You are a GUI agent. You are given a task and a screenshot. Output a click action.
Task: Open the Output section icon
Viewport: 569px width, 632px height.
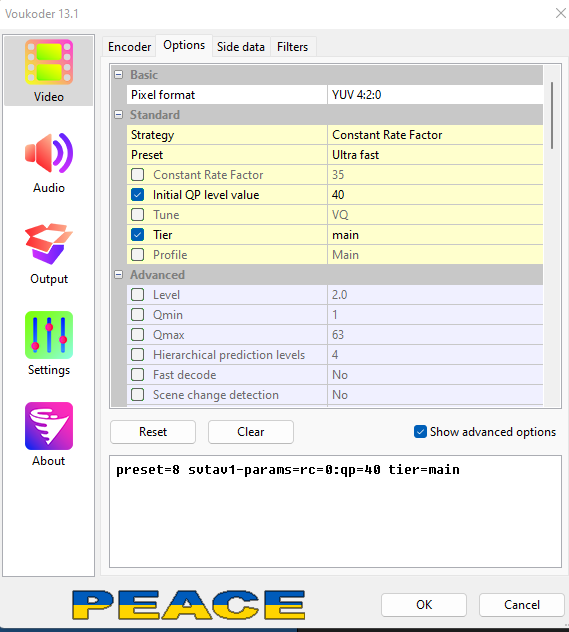pyautogui.click(x=49, y=244)
